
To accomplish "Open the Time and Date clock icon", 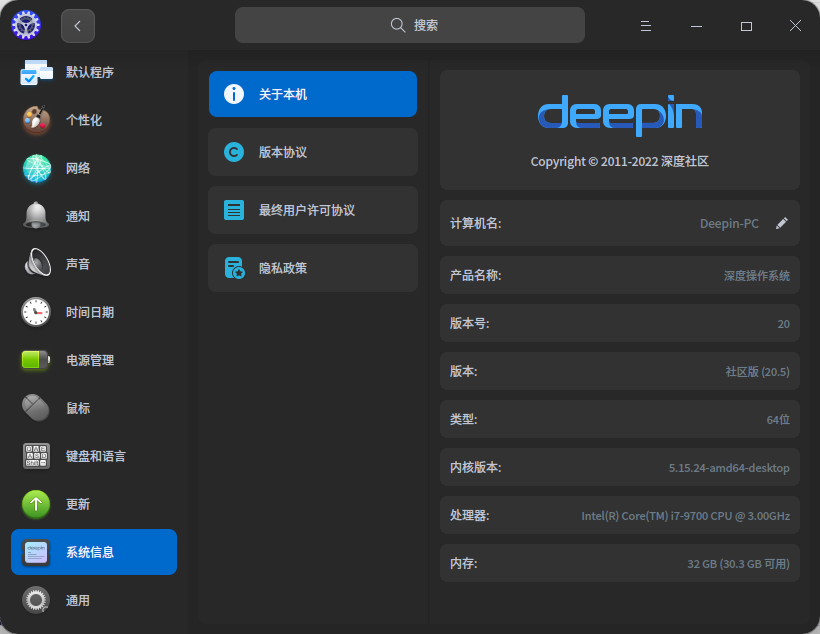I will [36, 312].
